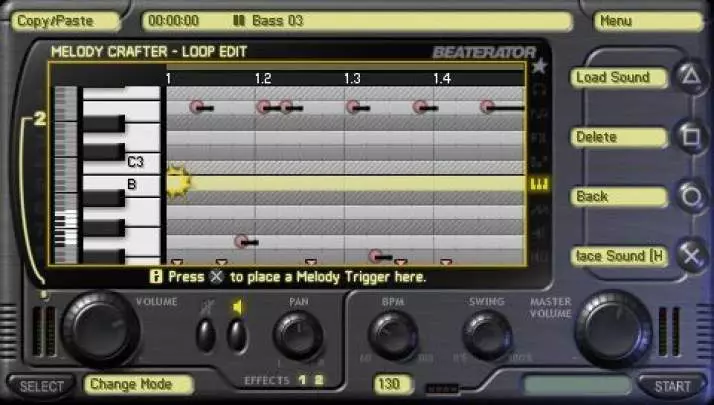Select the top-row melody trigger at beat 1.2

(267, 108)
